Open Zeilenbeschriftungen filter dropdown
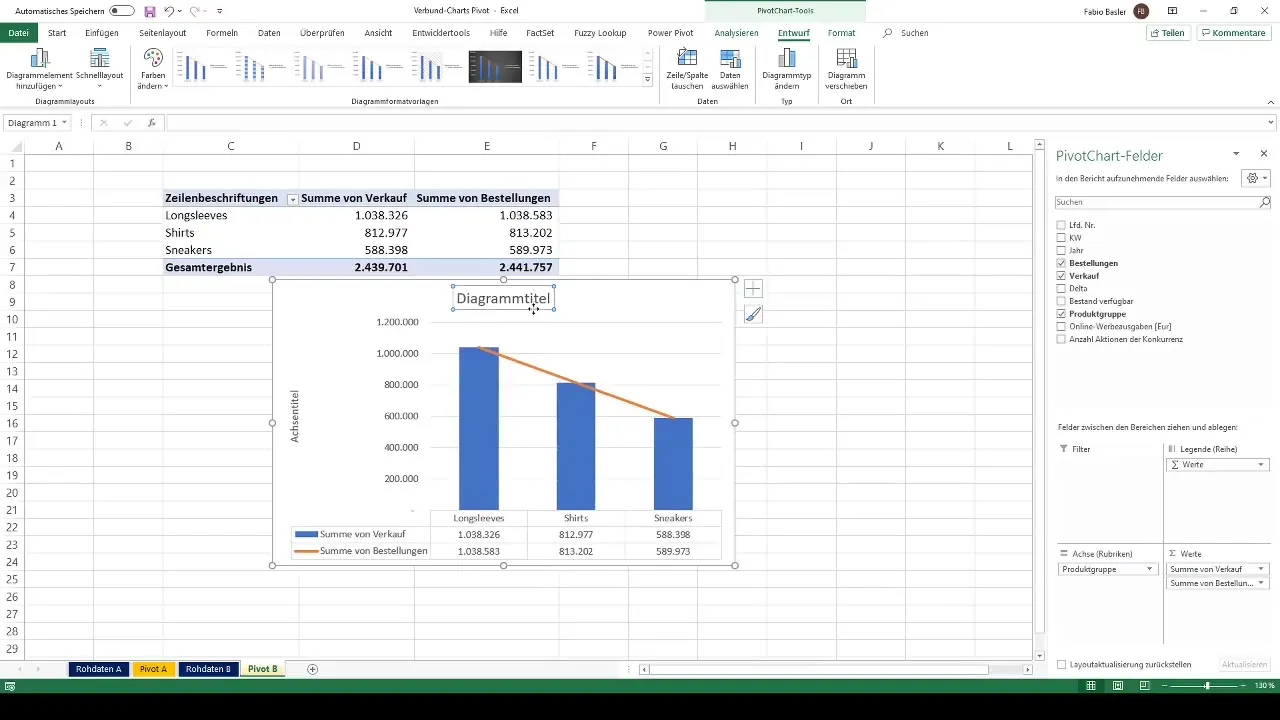The height and width of the screenshot is (720, 1280). [292, 199]
